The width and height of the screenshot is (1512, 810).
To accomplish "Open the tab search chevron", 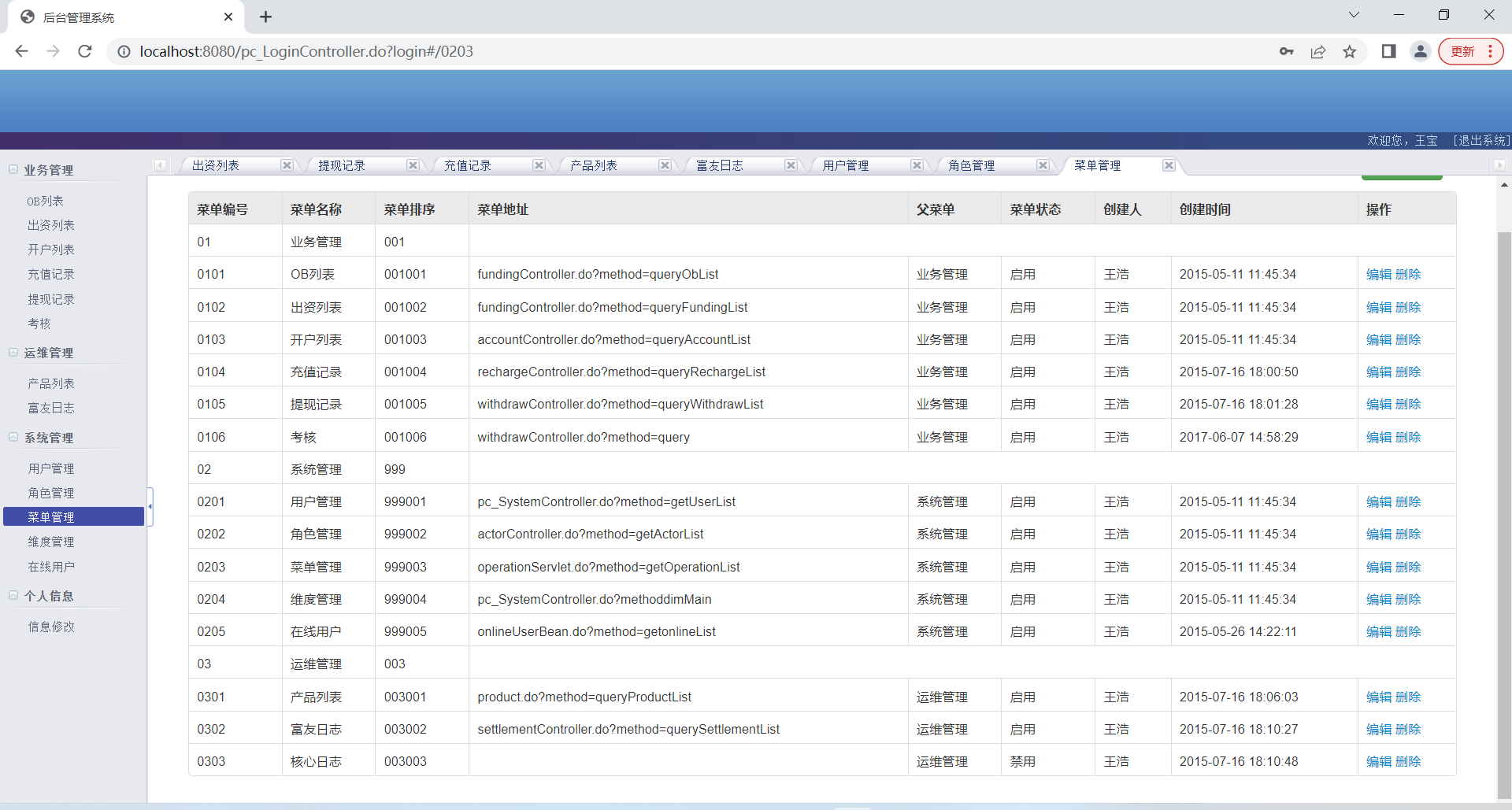I will coord(1354,15).
